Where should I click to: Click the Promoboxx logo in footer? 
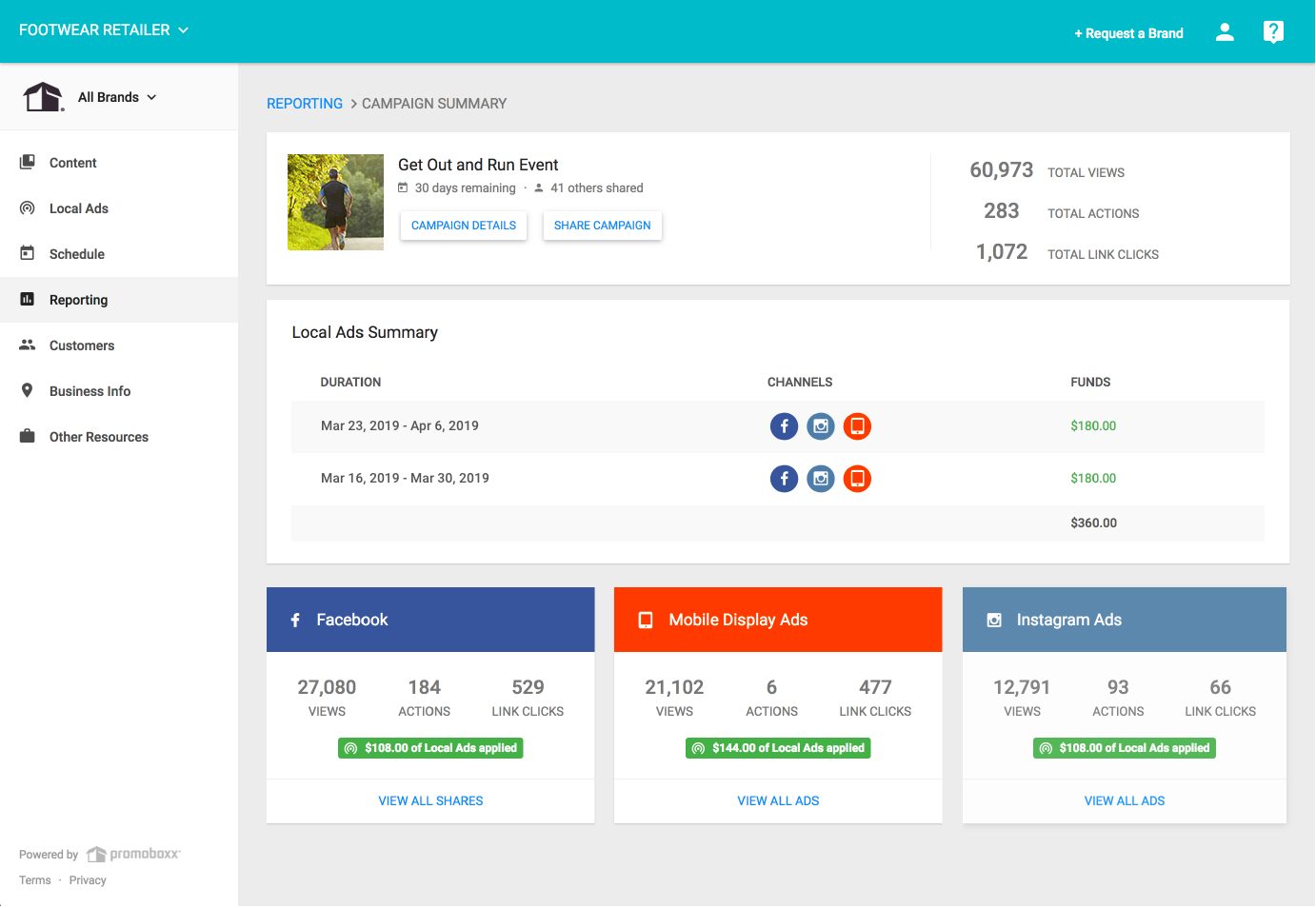pyautogui.click(x=133, y=855)
